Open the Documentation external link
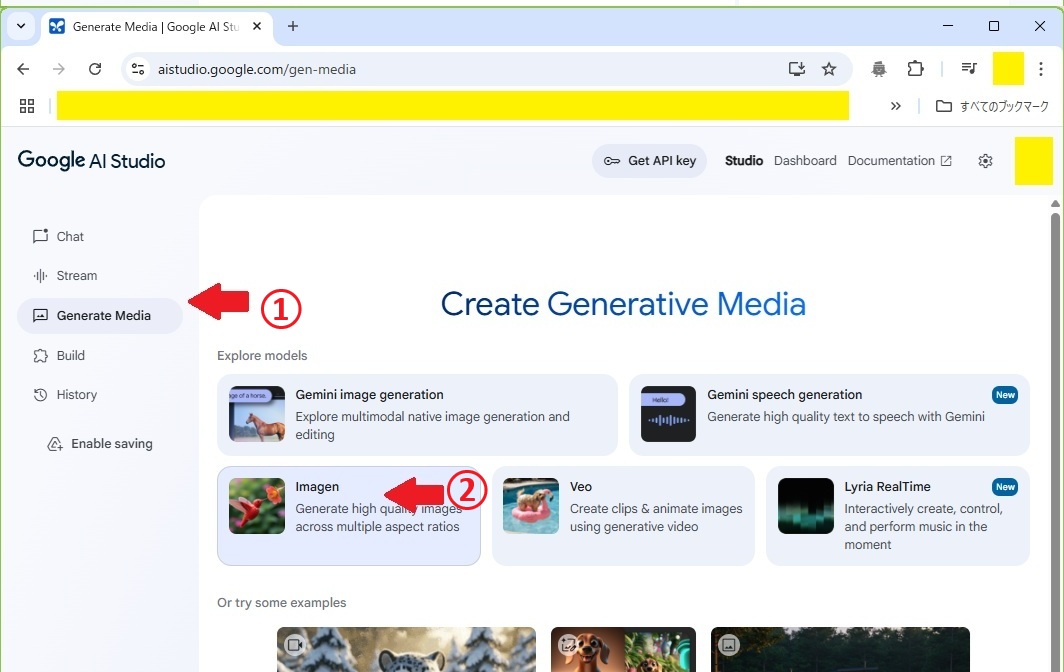Screen dimensions: 1064x672 point(900,161)
